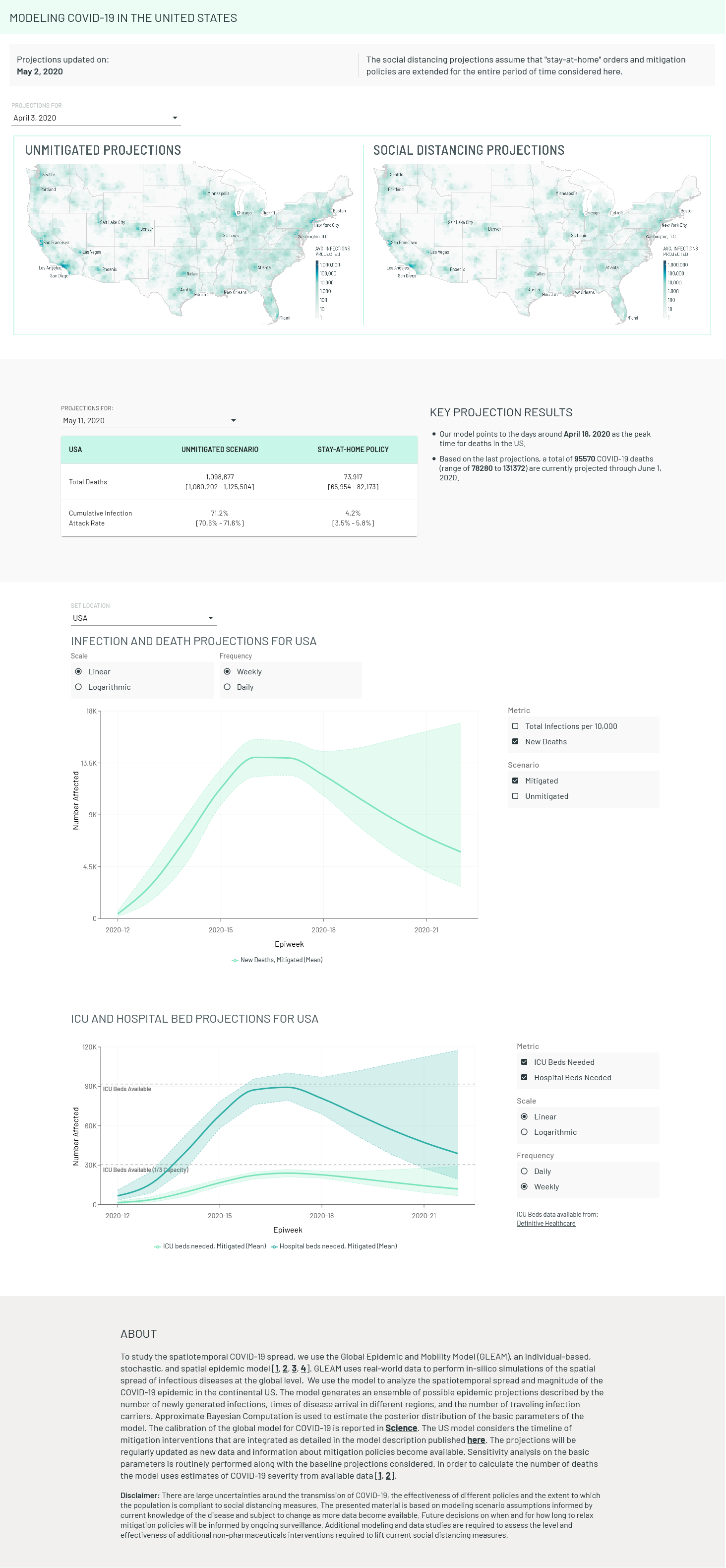The height and width of the screenshot is (1568, 726).
Task: Toggle the Hospital Beds Needed checkbox
Action: 524,1077
